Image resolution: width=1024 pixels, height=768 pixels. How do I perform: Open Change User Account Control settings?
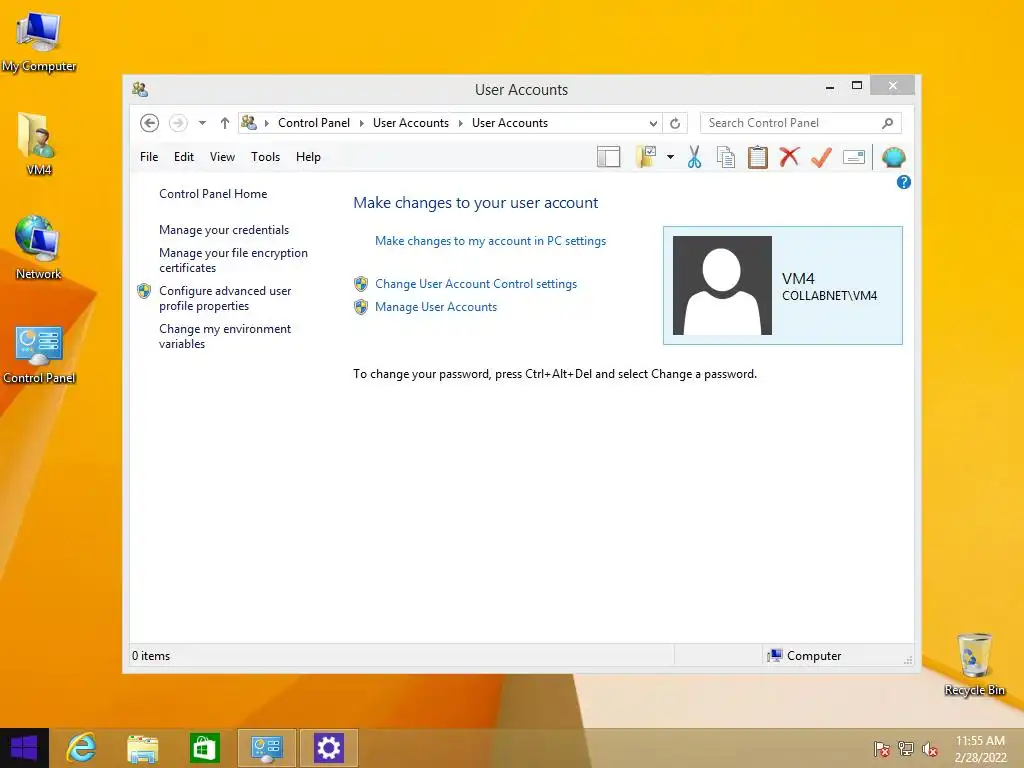tap(476, 284)
